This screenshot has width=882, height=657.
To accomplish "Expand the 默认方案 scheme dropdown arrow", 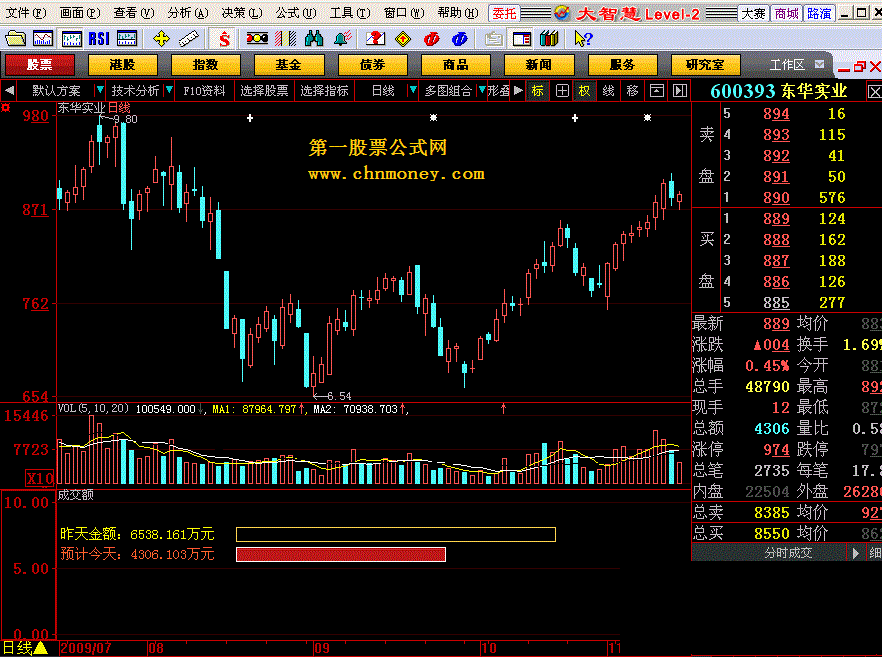I will coord(100,90).
